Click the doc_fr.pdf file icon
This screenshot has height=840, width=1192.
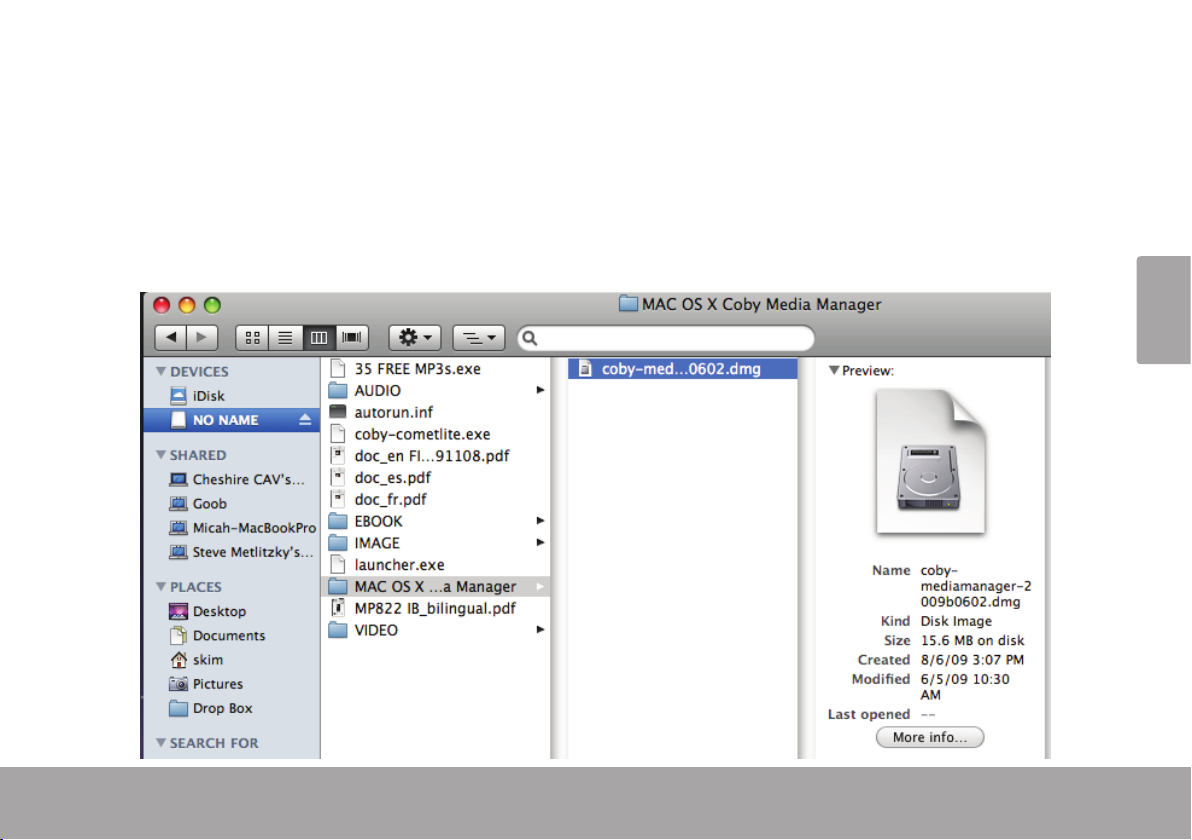tap(338, 499)
